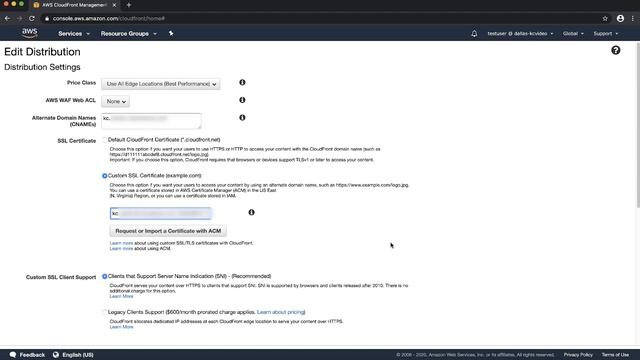
Task: Open the testuser account dropdown
Action: (520, 33)
